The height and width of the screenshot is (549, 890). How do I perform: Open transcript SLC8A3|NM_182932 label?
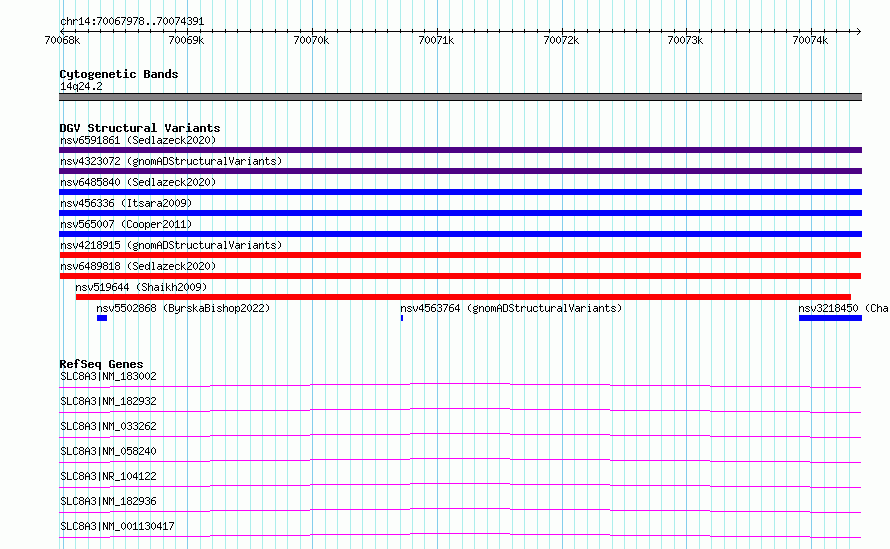(x=108, y=401)
